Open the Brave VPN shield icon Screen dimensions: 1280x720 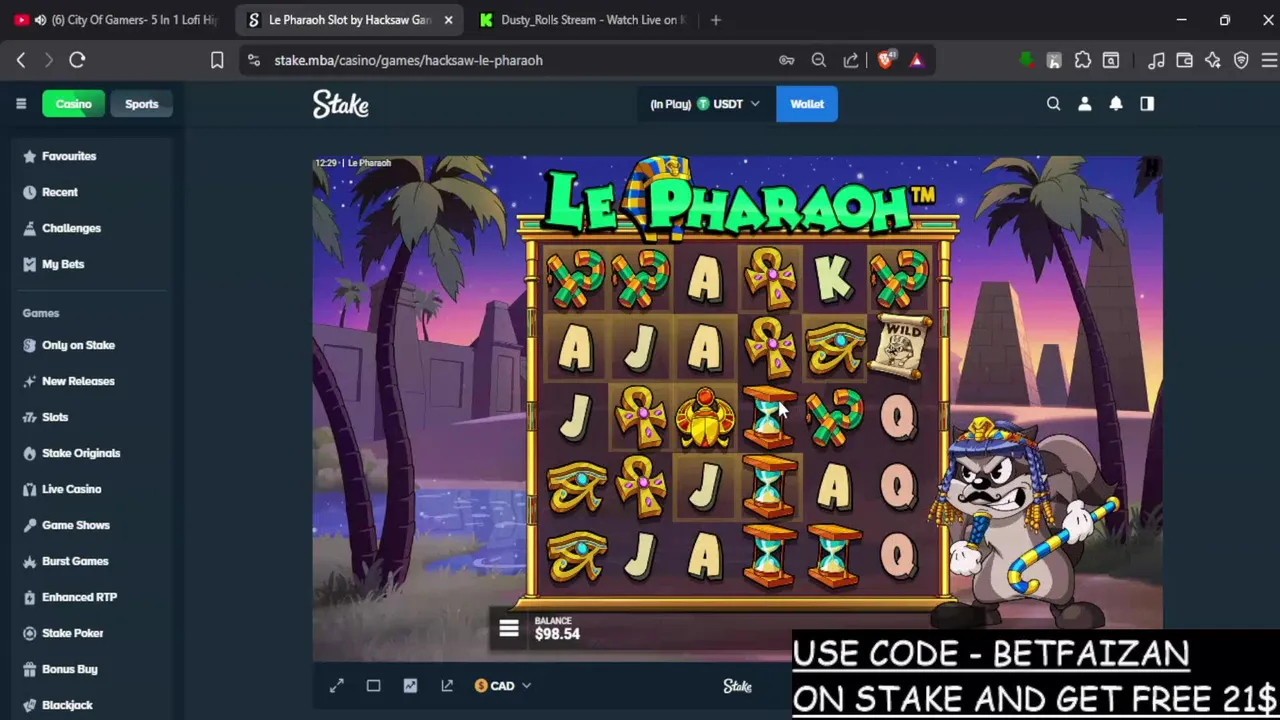point(1241,60)
